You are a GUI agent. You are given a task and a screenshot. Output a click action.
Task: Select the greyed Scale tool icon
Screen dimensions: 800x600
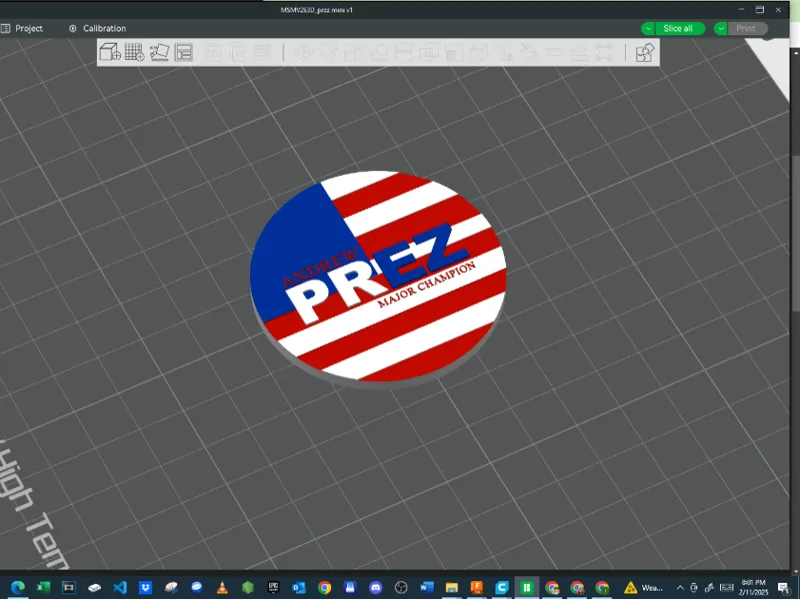click(353, 53)
